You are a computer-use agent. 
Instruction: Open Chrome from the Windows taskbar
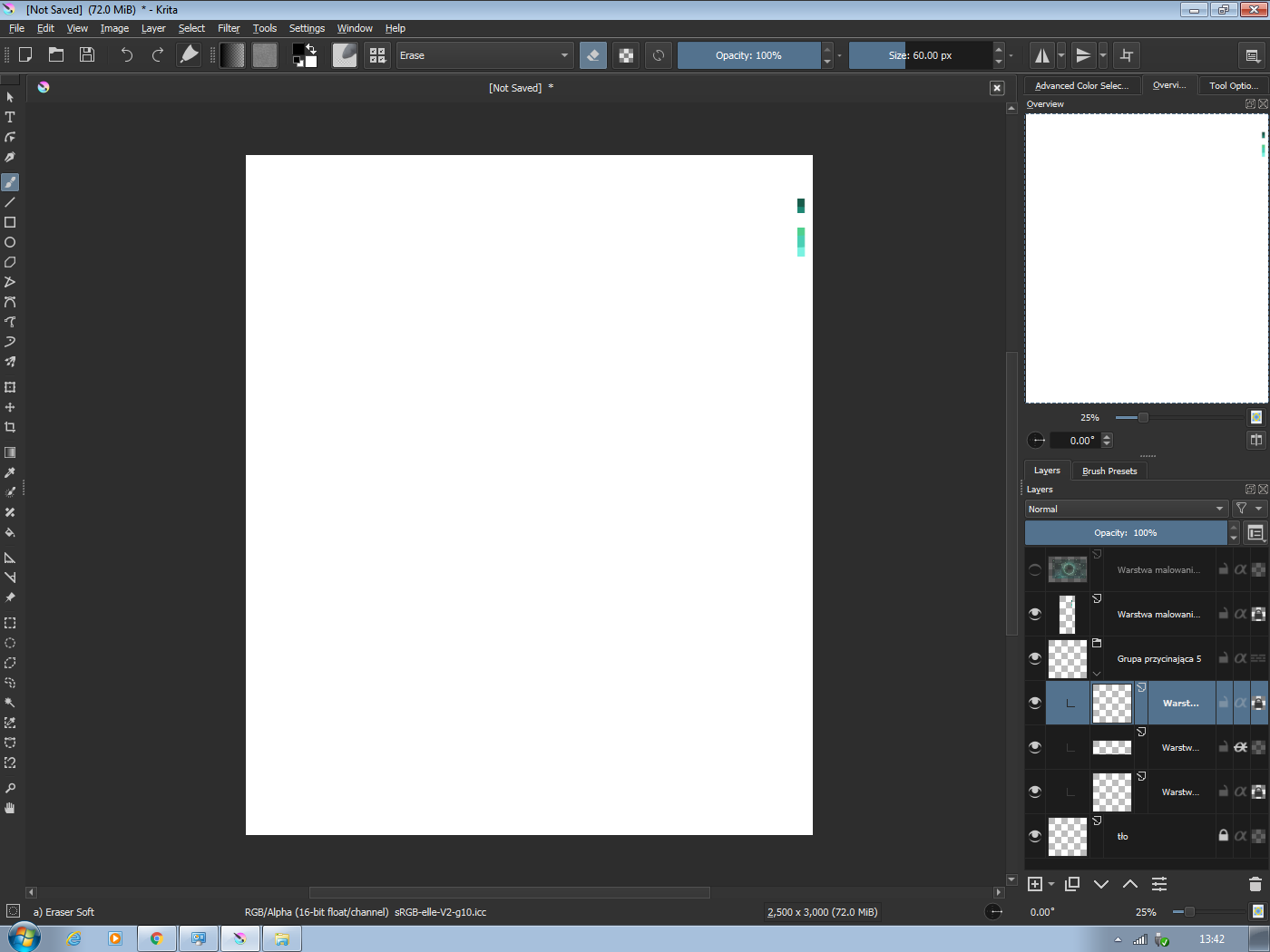[x=156, y=938]
